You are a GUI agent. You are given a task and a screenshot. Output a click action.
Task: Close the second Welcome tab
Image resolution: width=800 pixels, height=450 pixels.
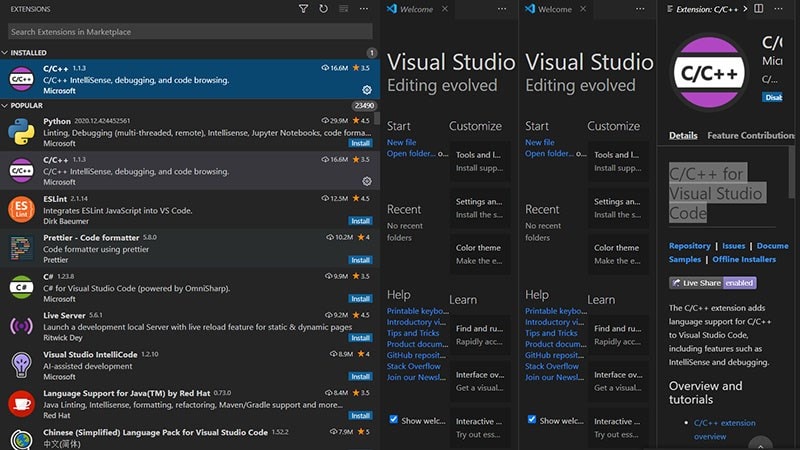click(583, 9)
